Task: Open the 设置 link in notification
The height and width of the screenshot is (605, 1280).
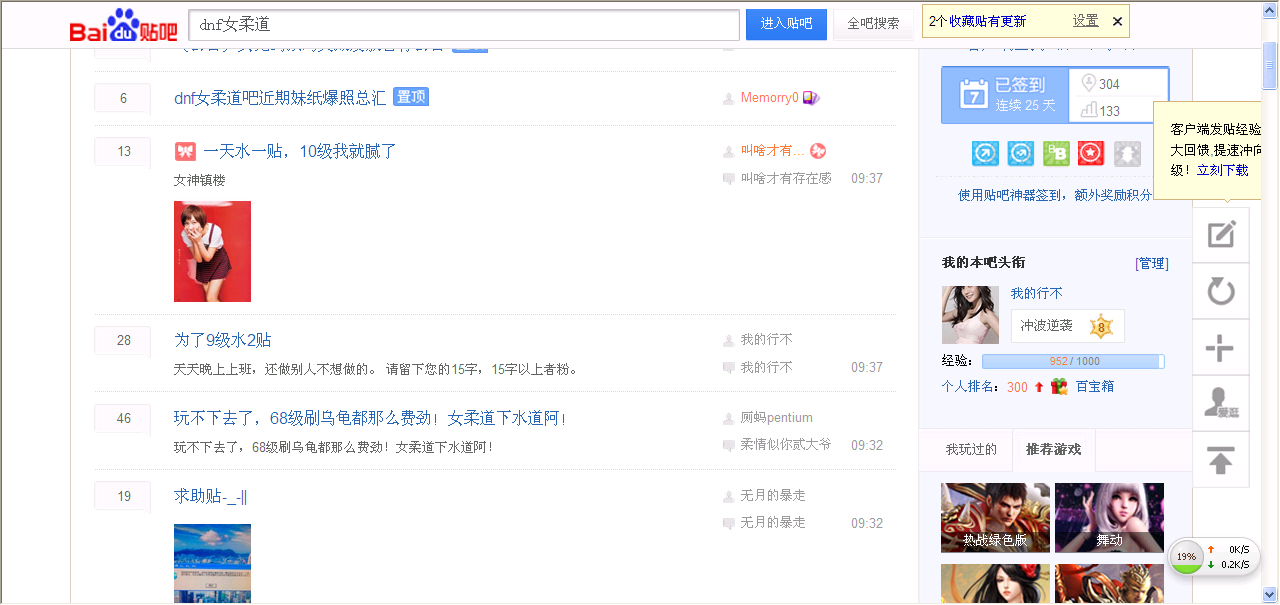Action: (1086, 21)
